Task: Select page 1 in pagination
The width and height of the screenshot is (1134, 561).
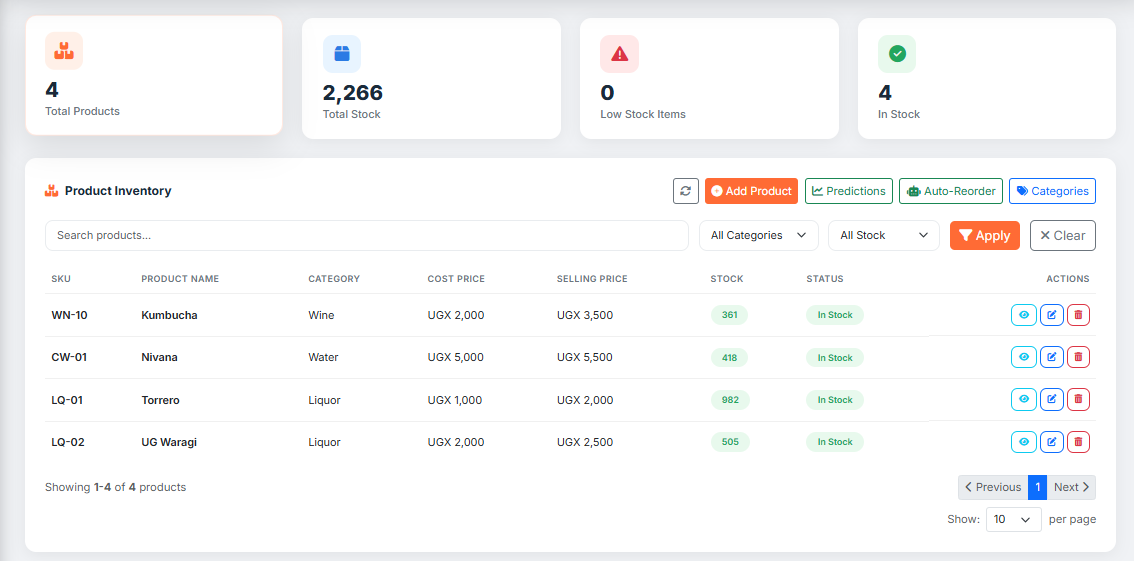Action: coord(1037,487)
